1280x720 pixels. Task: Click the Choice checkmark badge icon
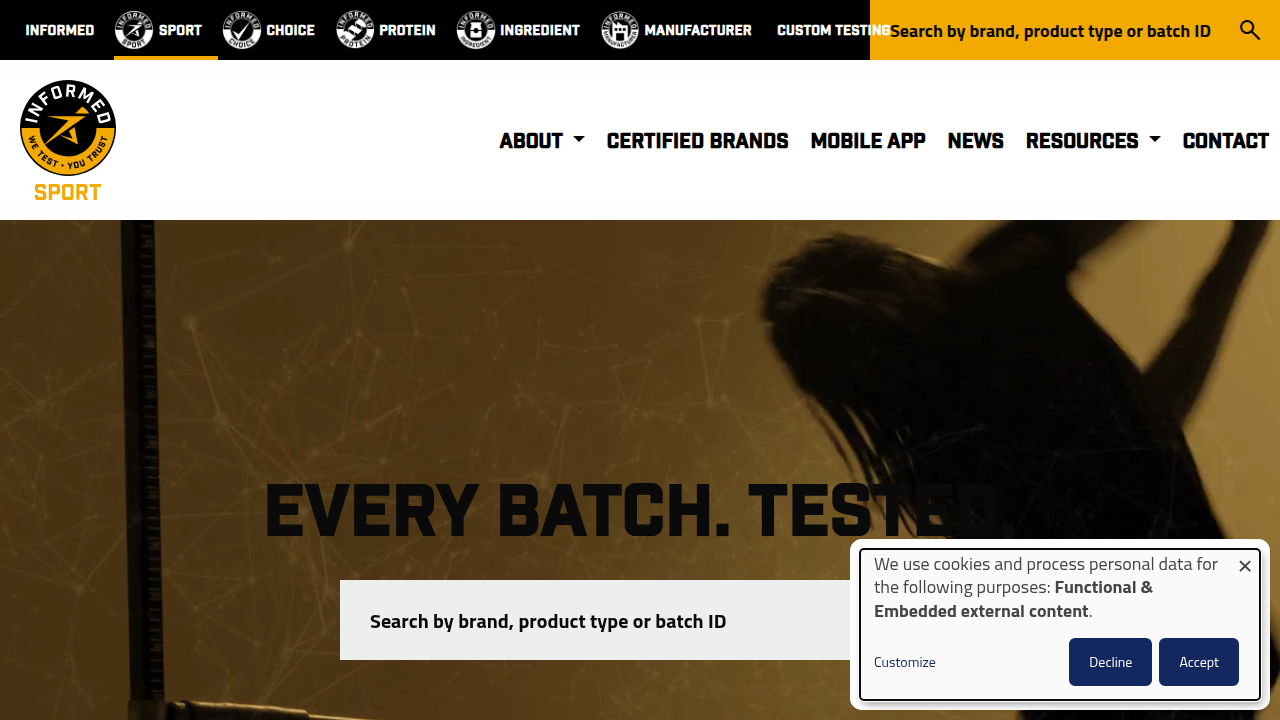(x=242, y=30)
